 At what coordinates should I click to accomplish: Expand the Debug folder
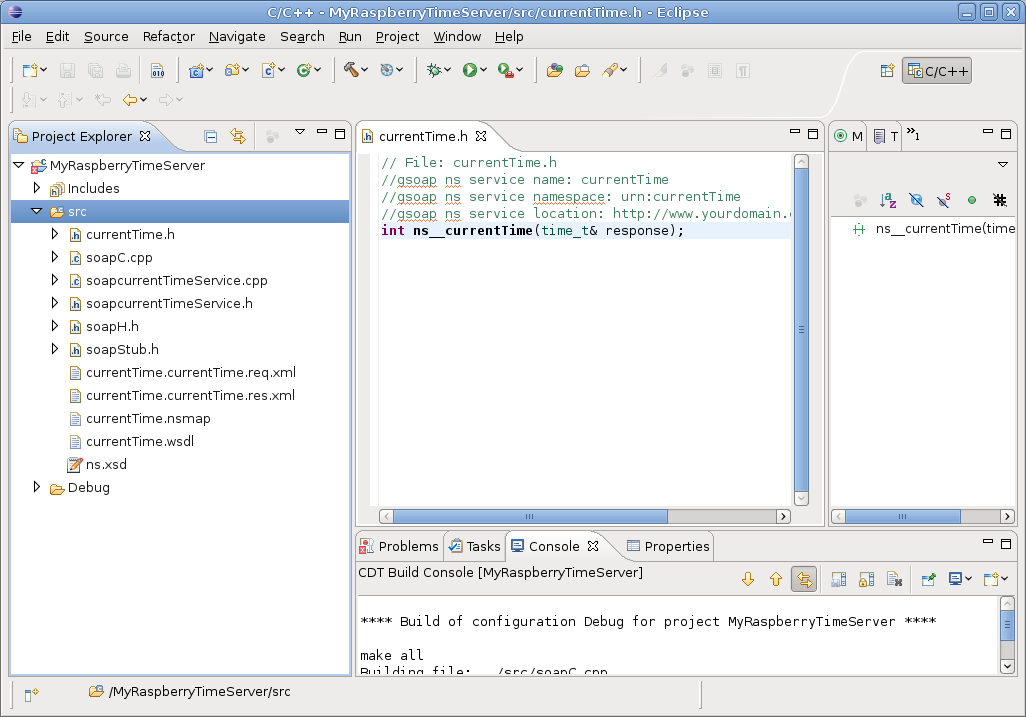tap(37, 487)
